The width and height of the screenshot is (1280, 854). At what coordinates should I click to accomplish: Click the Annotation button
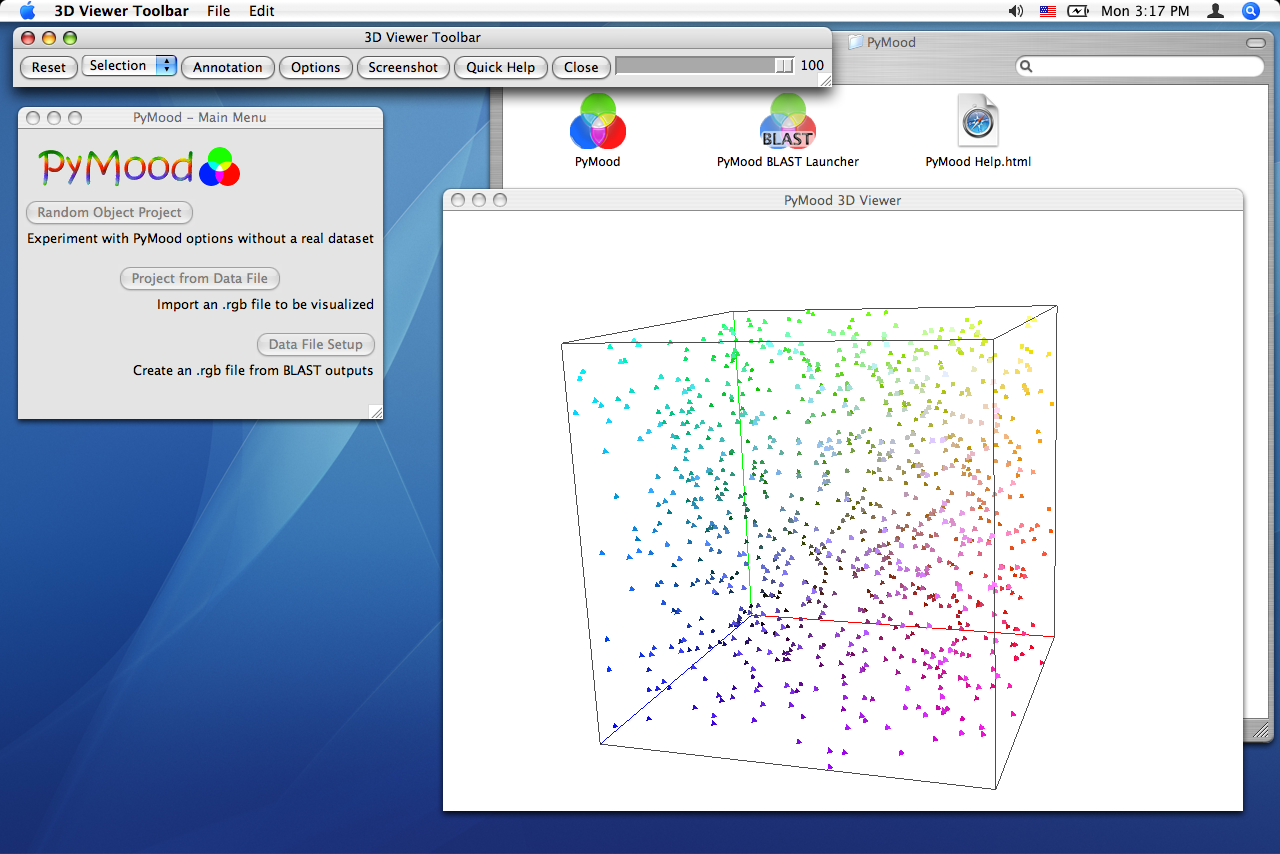(x=228, y=67)
